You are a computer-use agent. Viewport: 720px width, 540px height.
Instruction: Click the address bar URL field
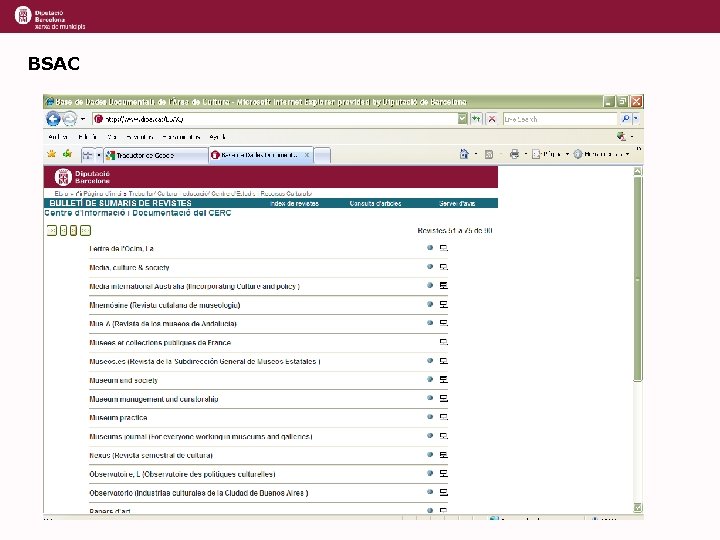[x=275, y=119]
